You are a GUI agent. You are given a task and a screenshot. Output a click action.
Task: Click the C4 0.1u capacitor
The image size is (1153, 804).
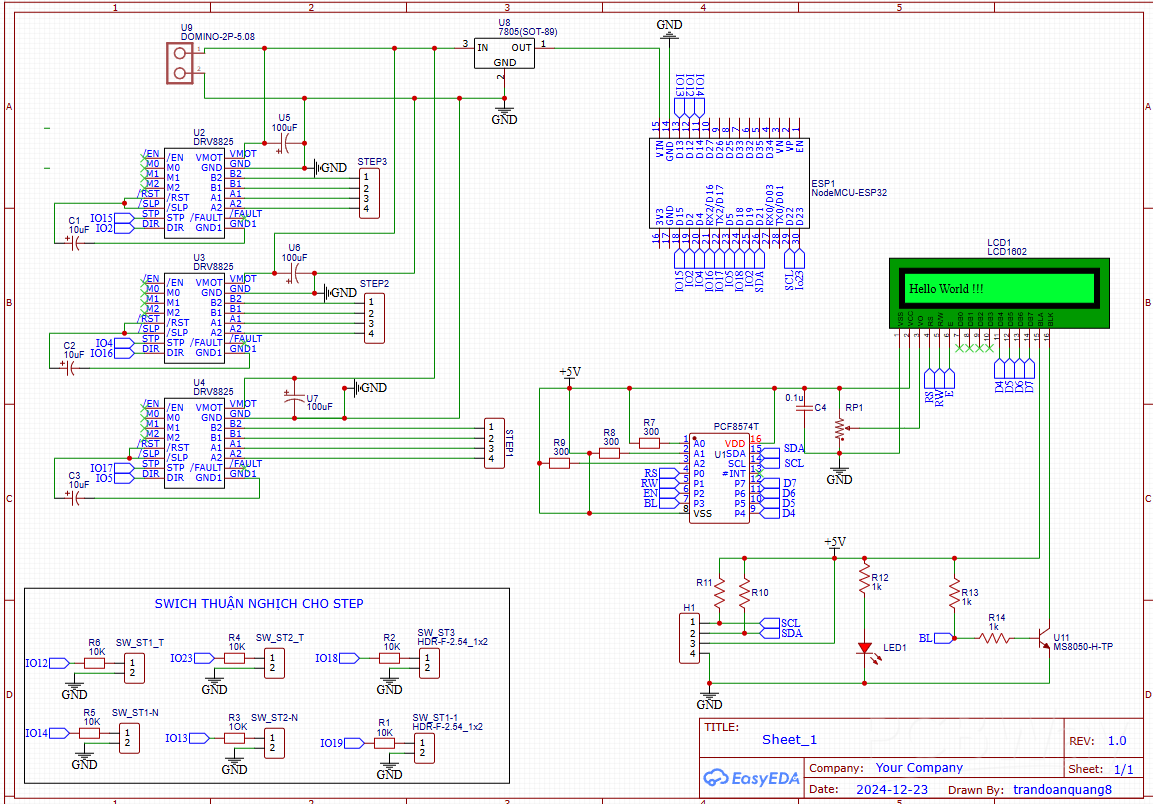pyautogui.click(x=802, y=408)
